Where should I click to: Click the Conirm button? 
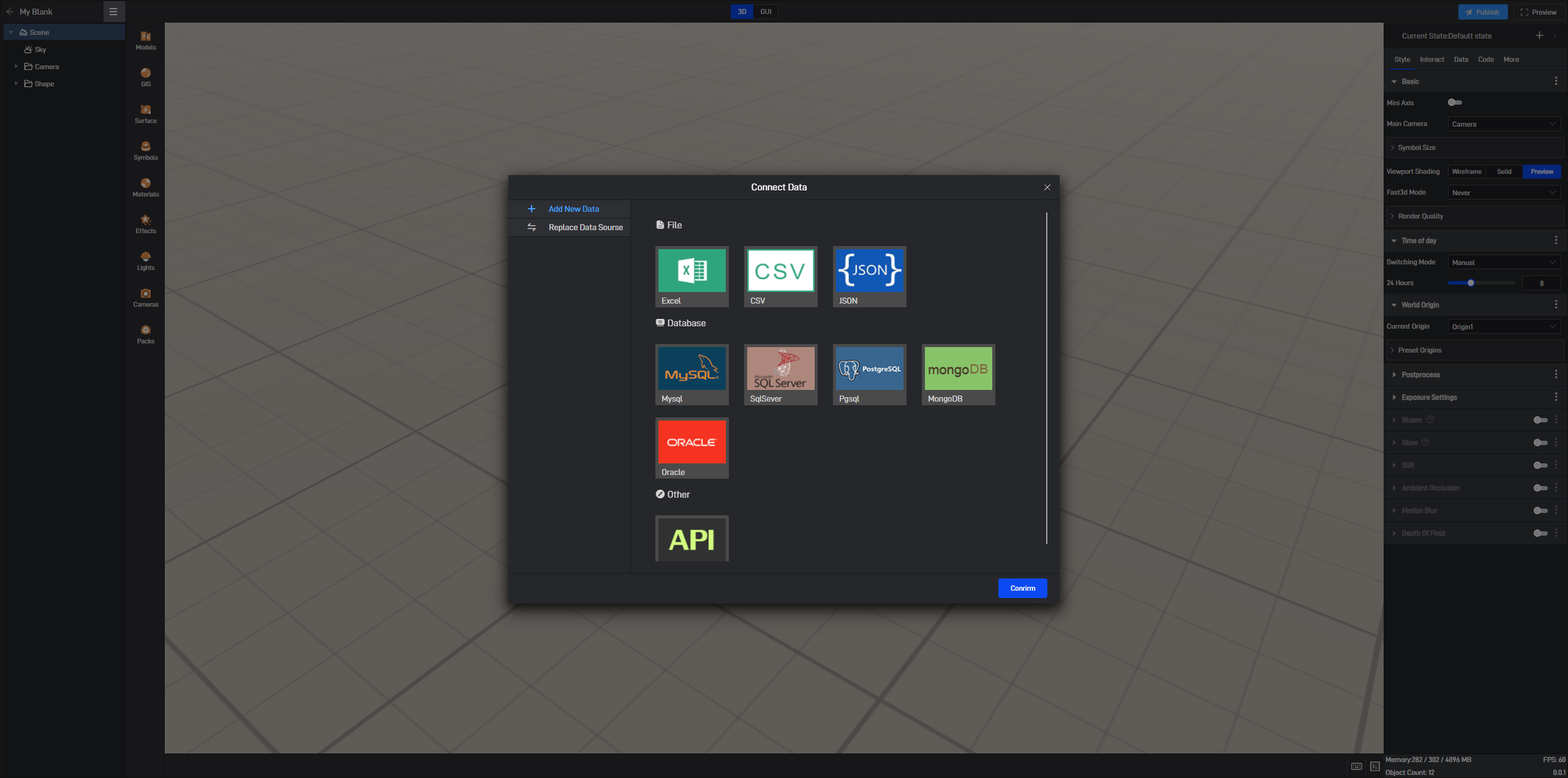[x=1023, y=588]
